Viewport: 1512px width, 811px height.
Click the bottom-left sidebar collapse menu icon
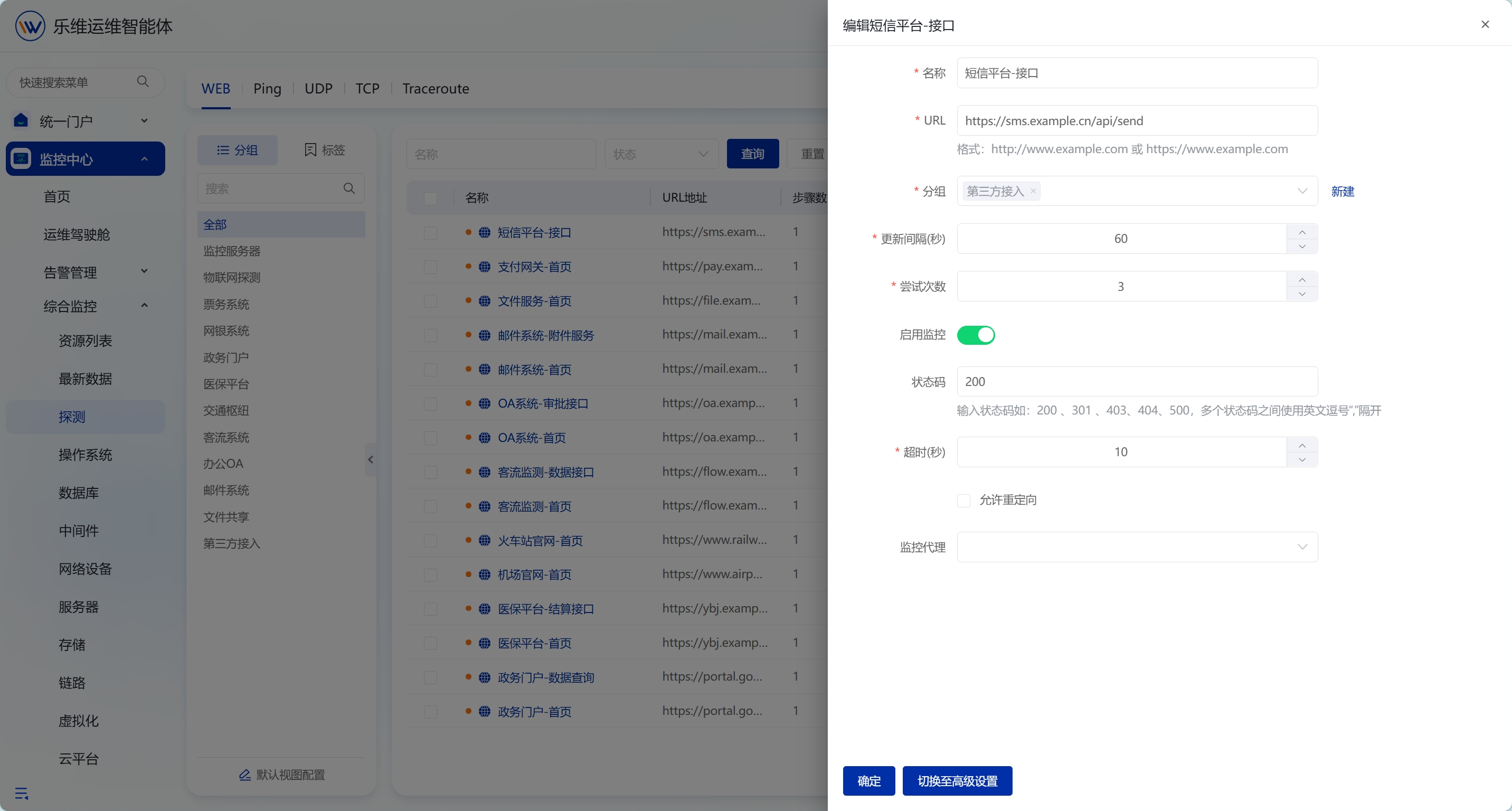point(22,794)
